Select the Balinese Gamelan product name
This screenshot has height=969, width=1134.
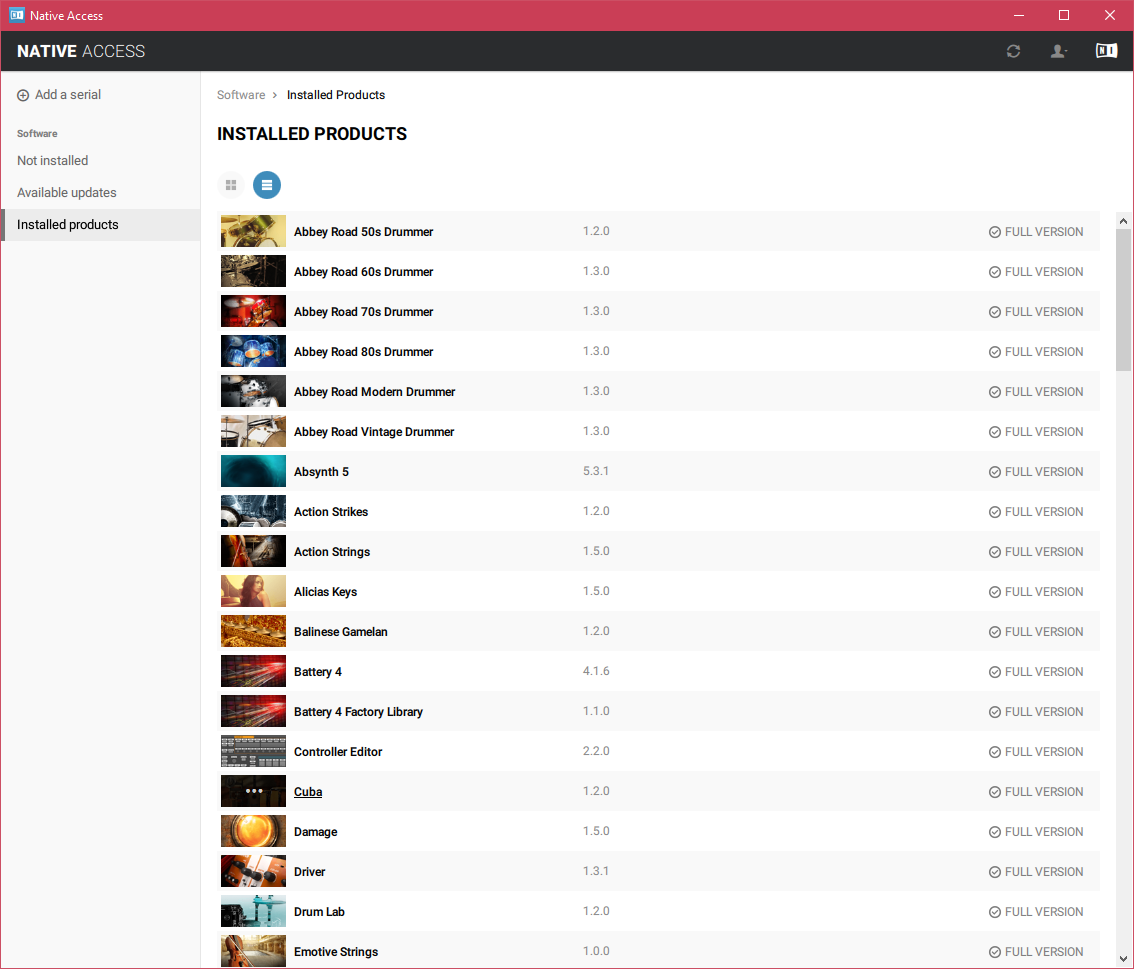click(x=341, y=632)
